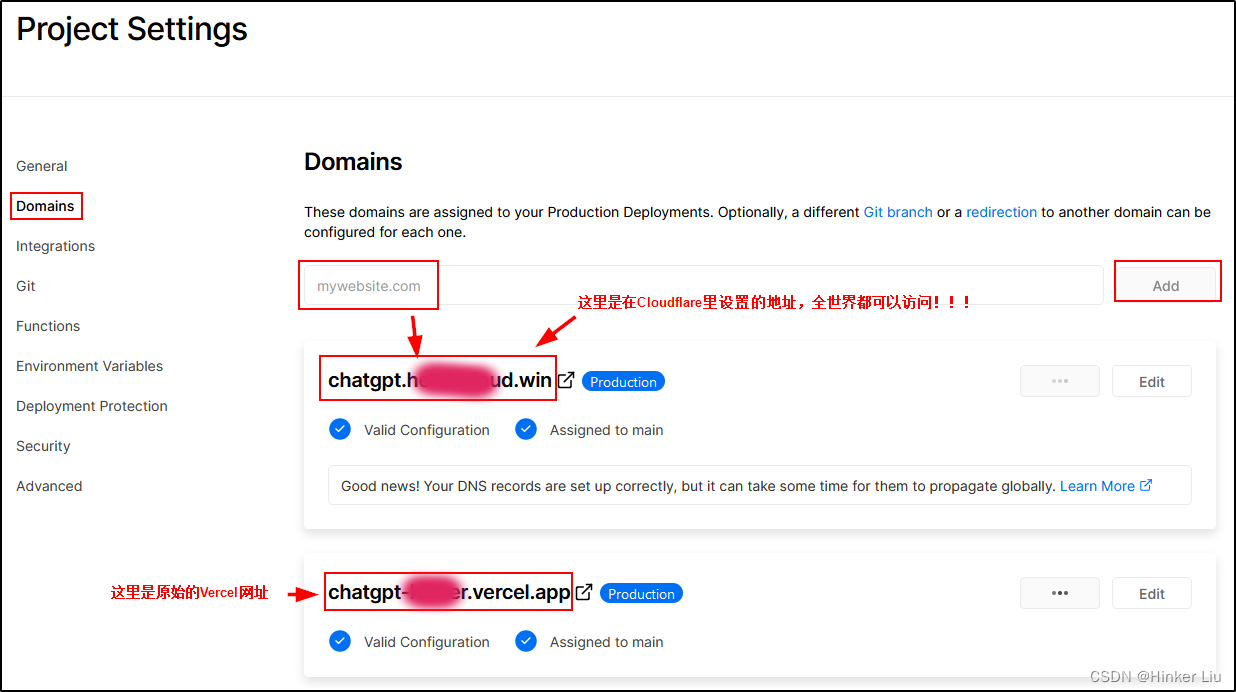The height and width of the screenshot is (692, 1236).
Task: Open Environment Variables section
Action: [89, 366]
